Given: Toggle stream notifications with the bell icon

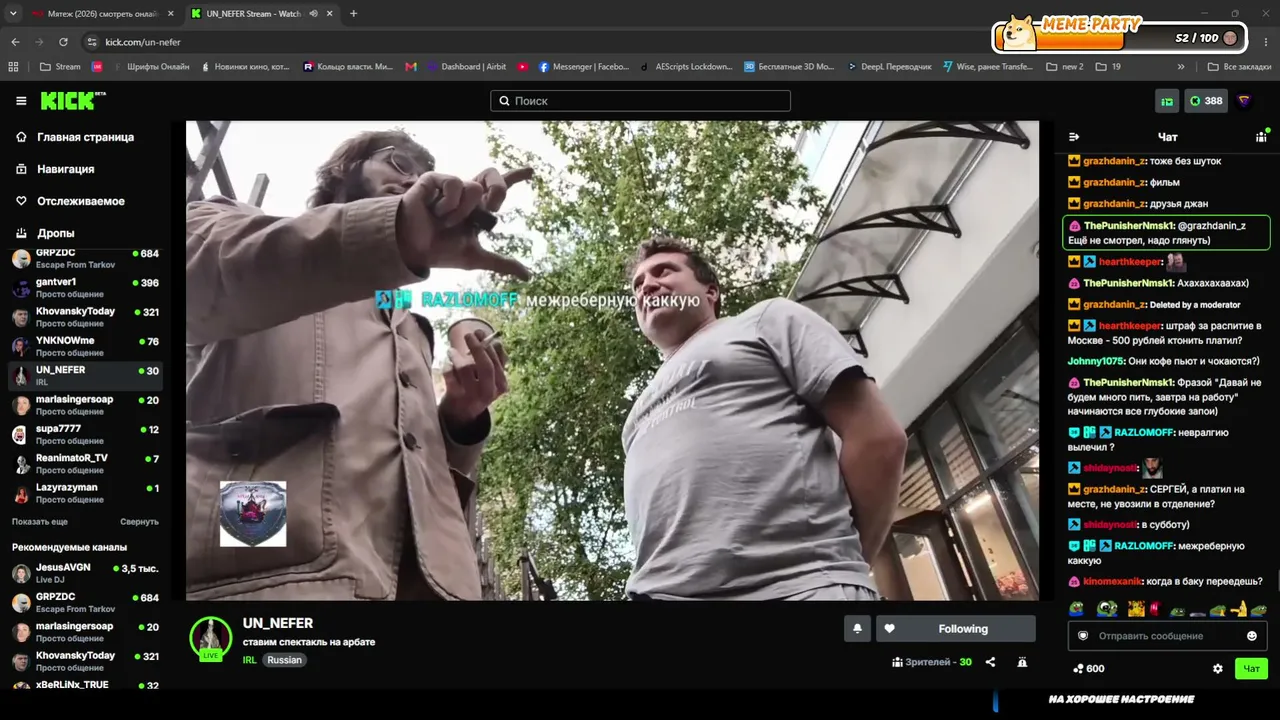Looking at the screenshot, I should pyautogui.click(x=857, y=629).
